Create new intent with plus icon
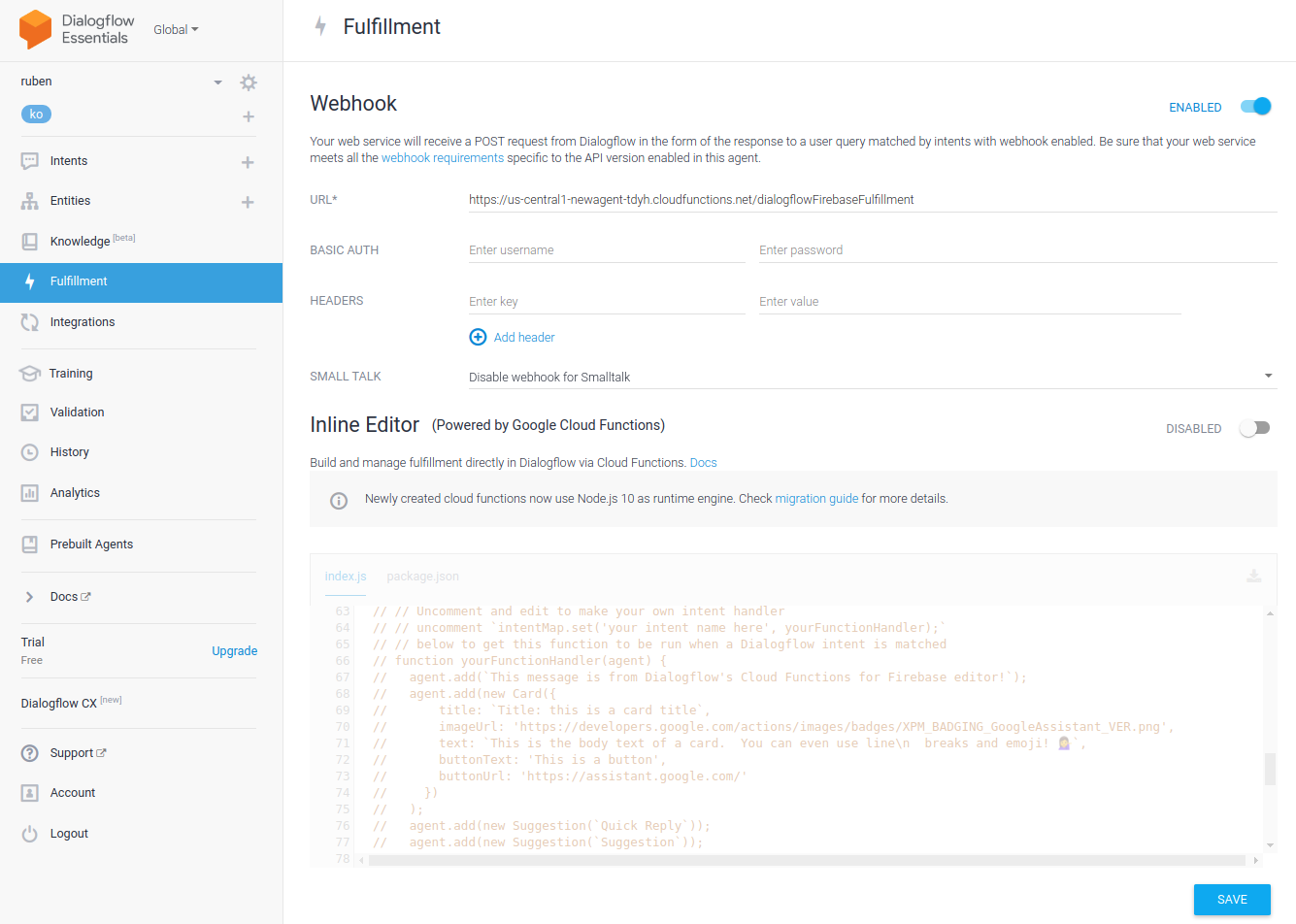Screen dimensions: 1296x924 click(x=248, y=162)
